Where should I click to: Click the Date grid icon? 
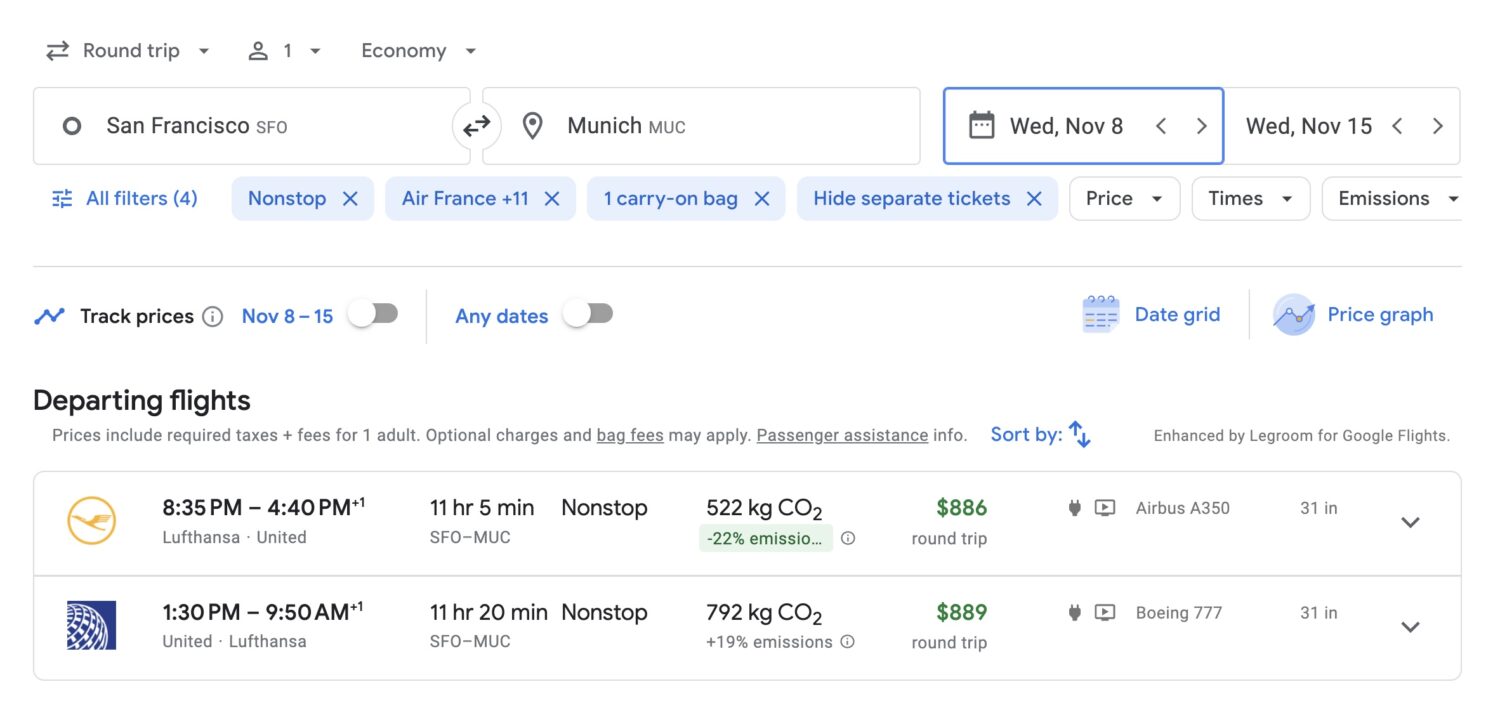1098,313
